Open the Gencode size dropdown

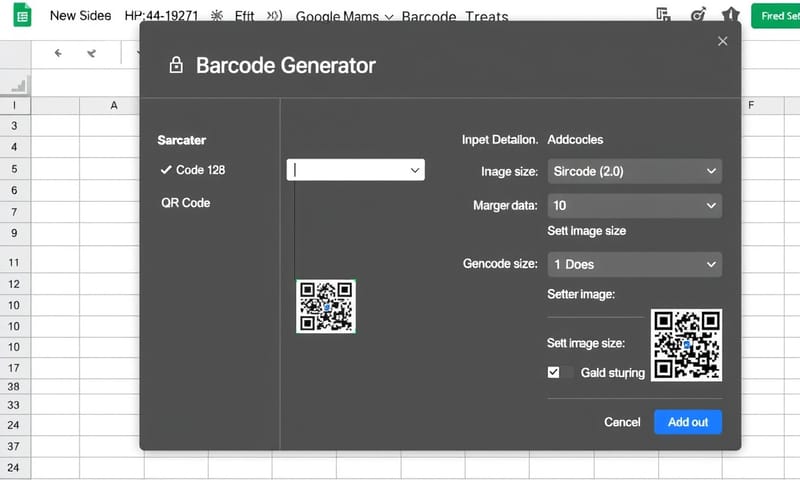click(x=635, y=264)
